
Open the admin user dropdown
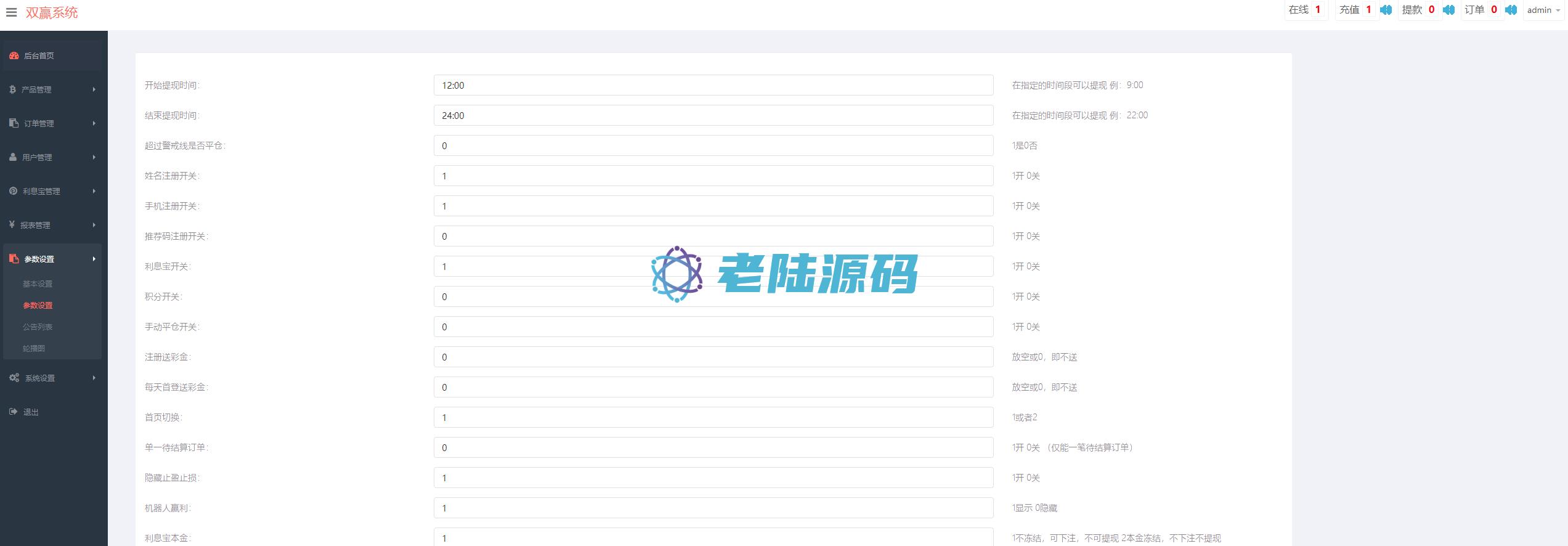coord(1543,10)
